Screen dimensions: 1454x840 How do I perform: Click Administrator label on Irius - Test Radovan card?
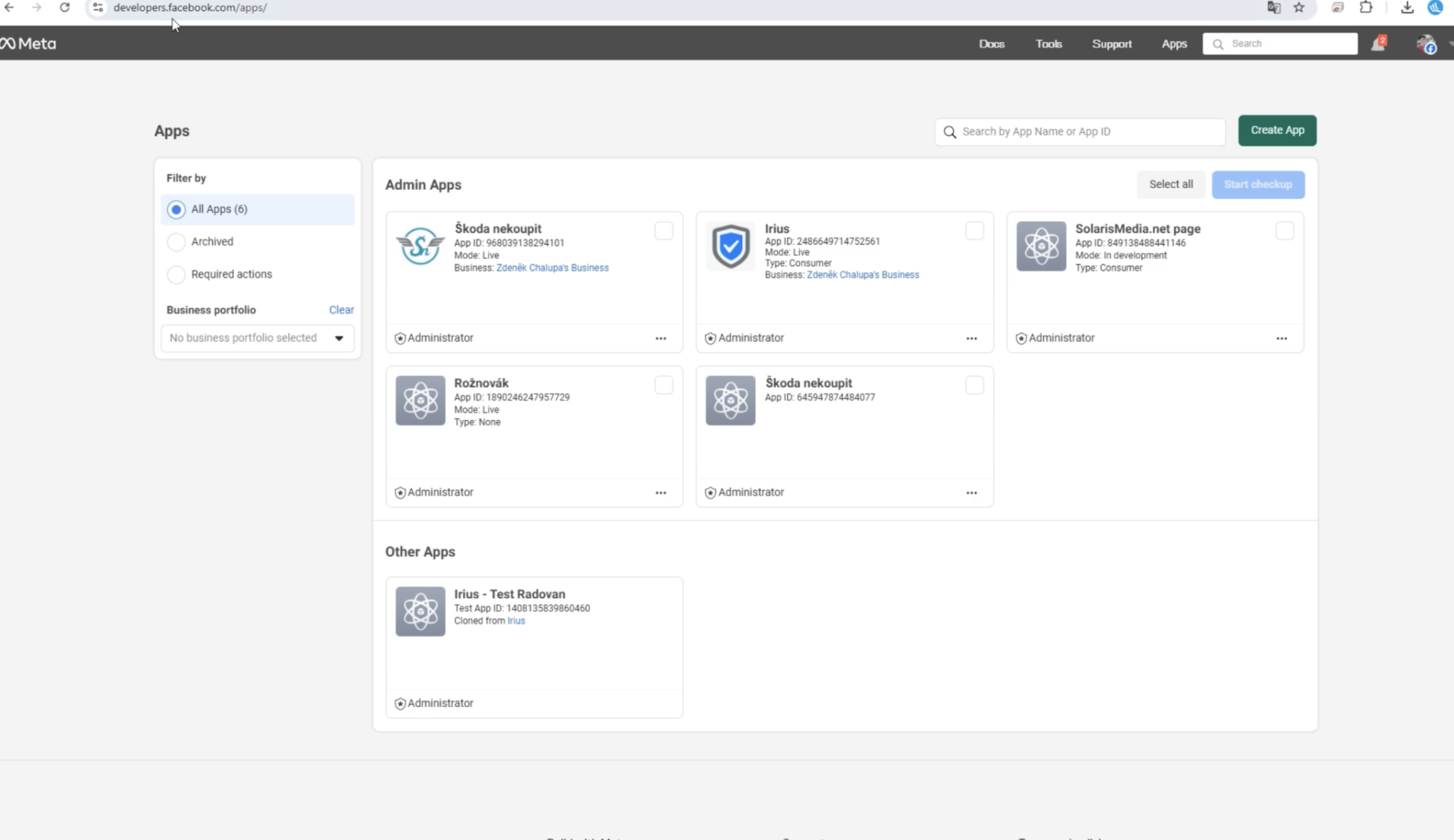[440, 703]
